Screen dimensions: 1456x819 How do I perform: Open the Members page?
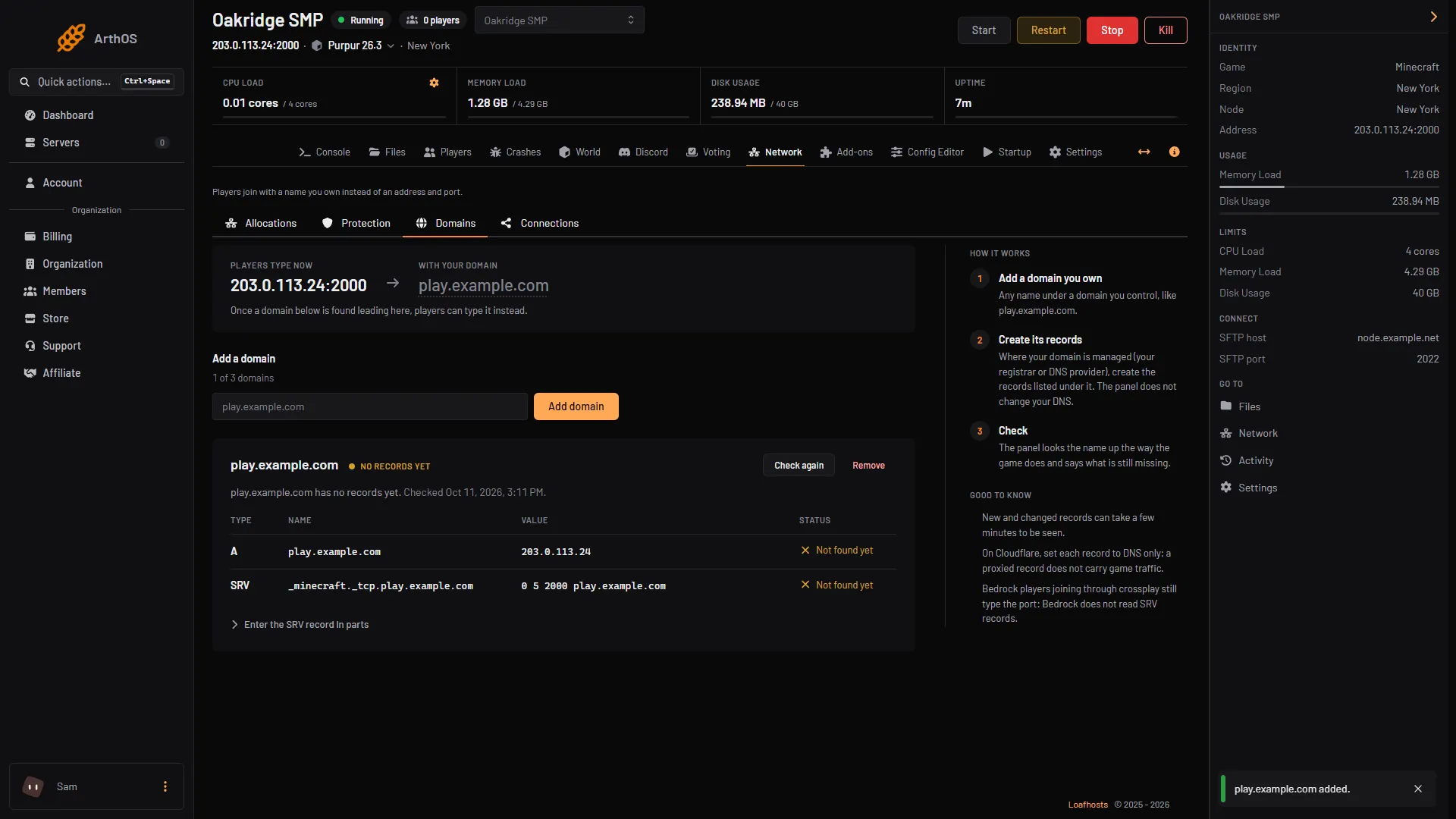point(96,291)
